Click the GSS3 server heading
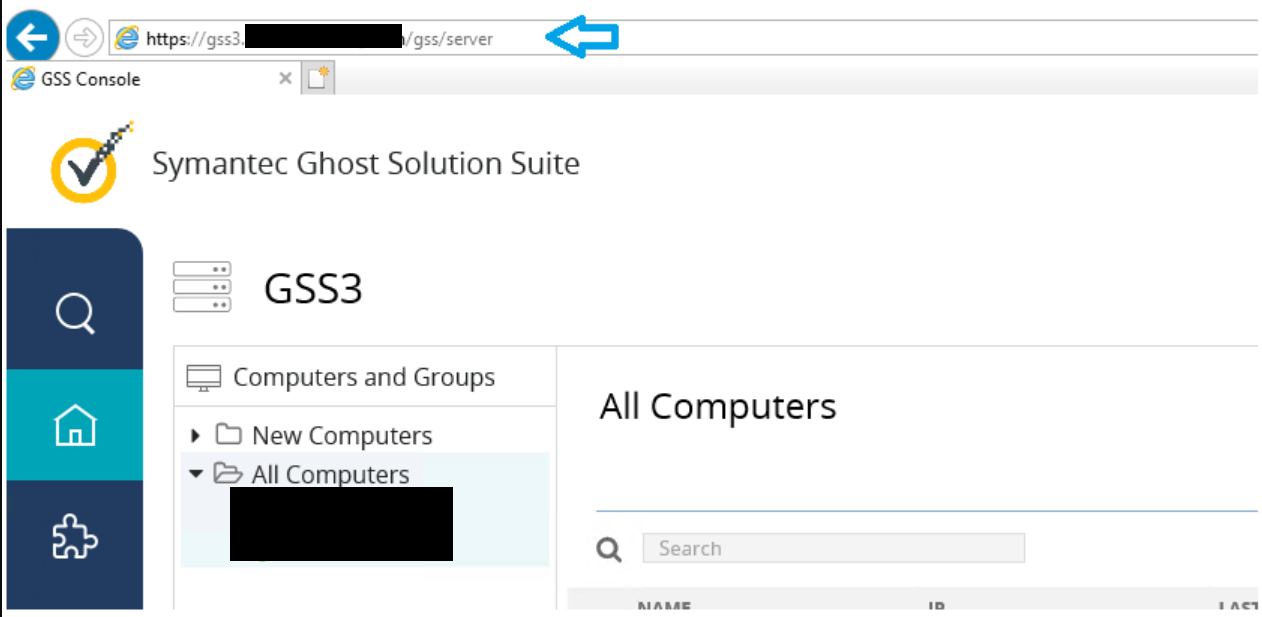This screenshot has height=617, width=1262. point(313,289)
